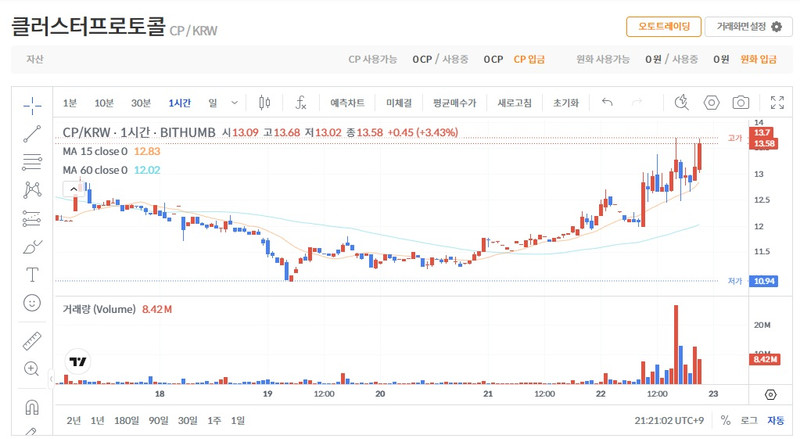Open the emoji icons tool
800x439 pixels.
32,303
